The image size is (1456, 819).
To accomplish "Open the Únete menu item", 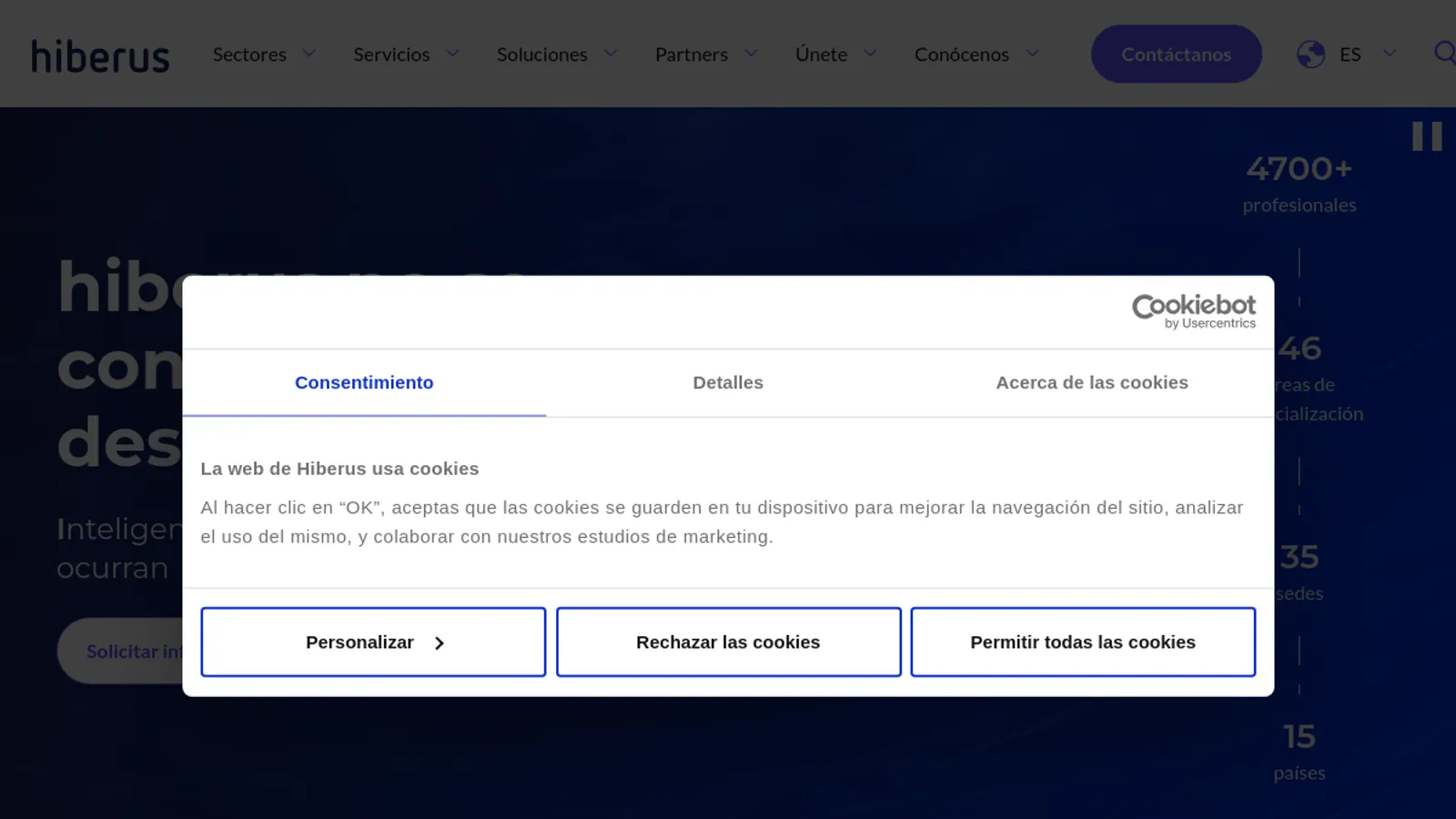I will [x=821, y=55].
